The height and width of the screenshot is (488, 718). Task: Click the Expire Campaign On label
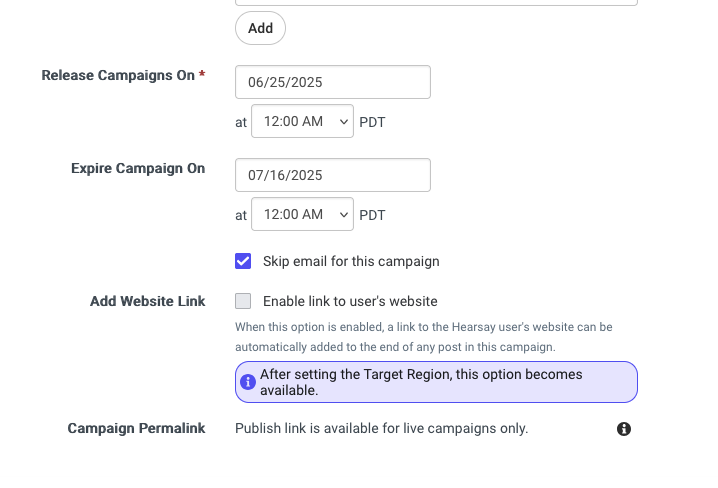tap(138, 168)
